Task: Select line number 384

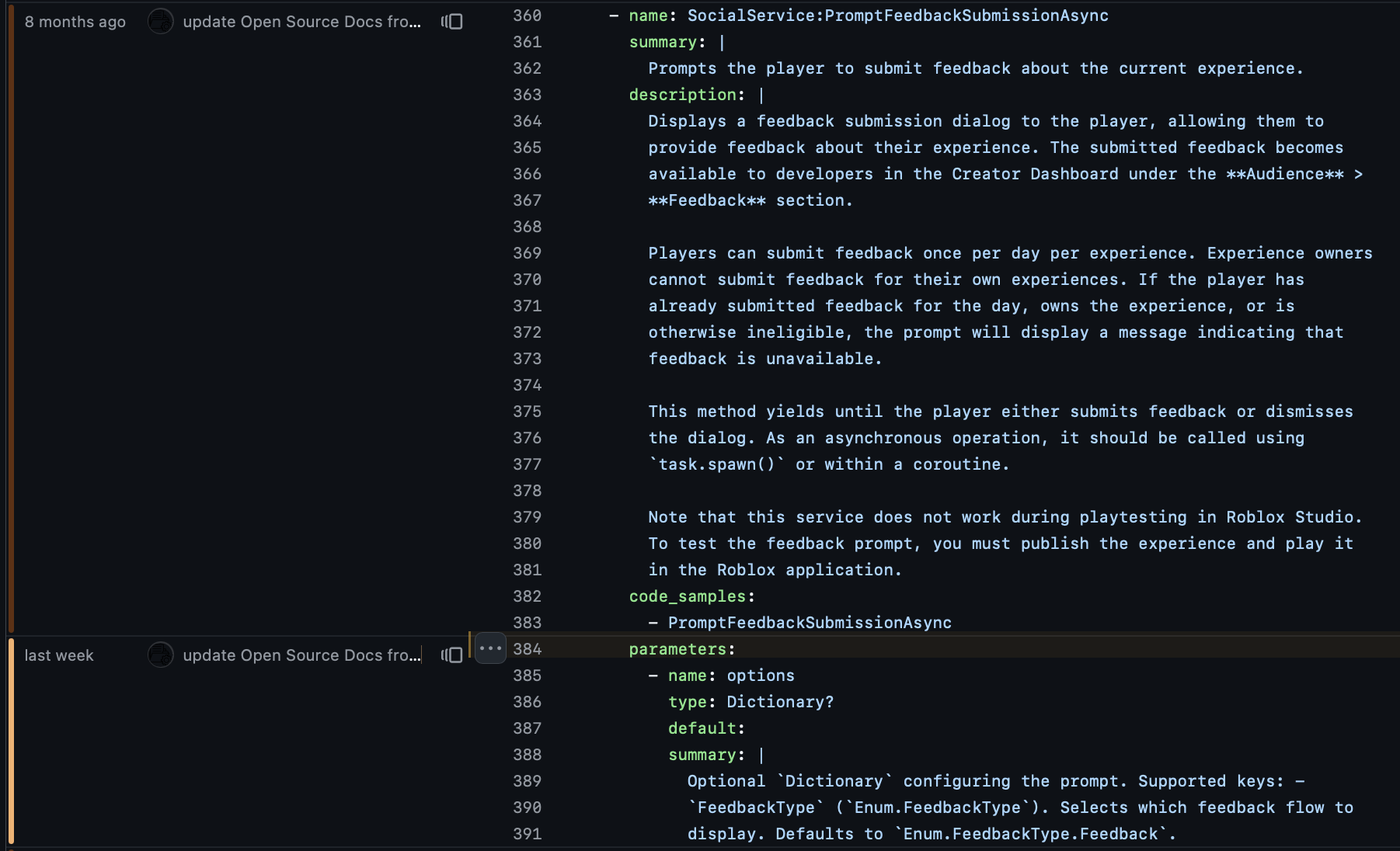Action: pyautogui.click(x=527, y=649)
